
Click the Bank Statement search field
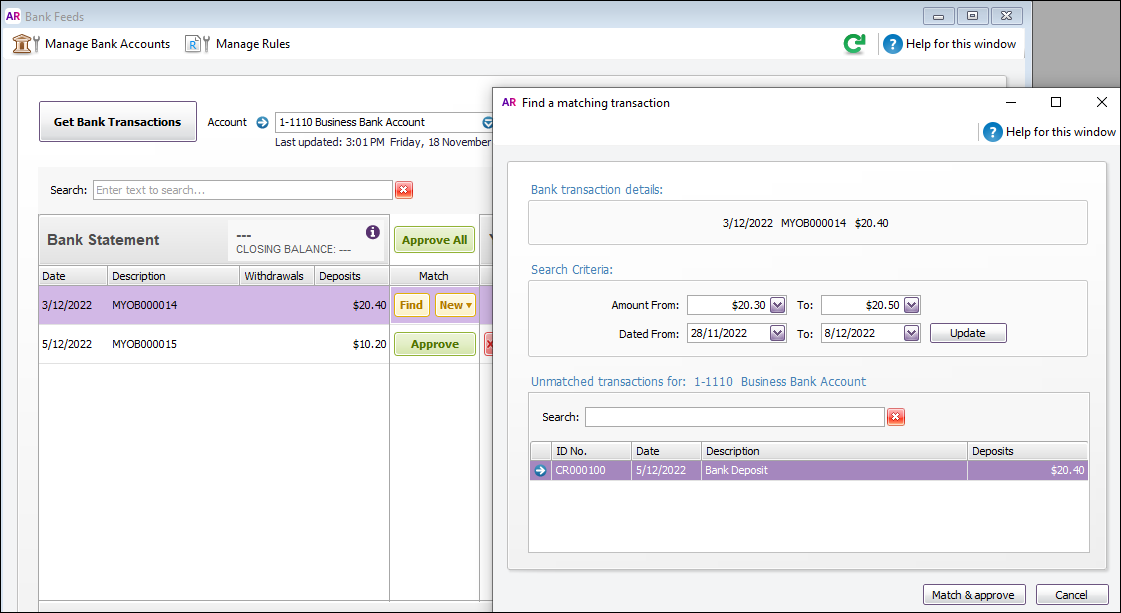pos(242,190)
